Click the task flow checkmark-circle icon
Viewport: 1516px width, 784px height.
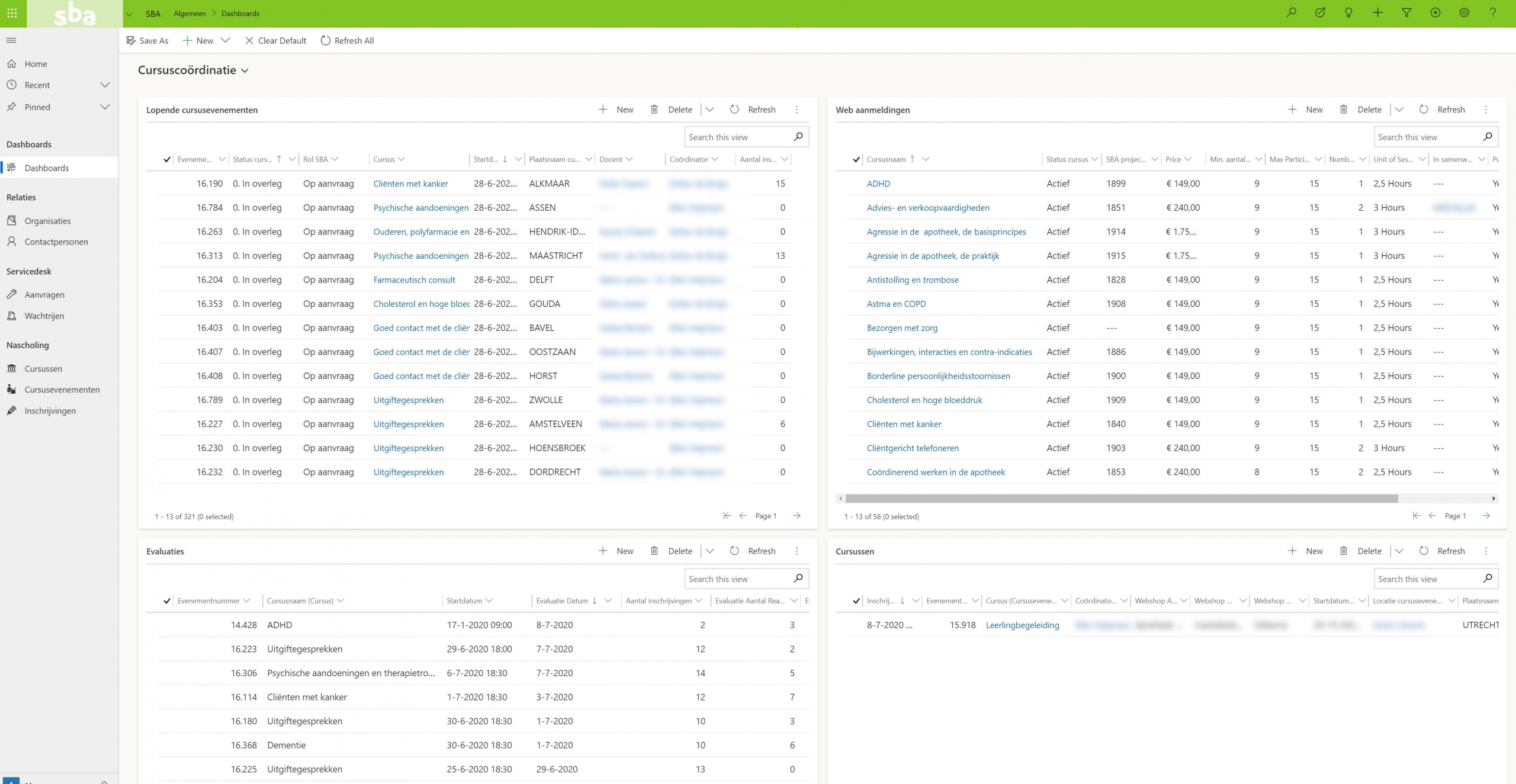click(x=1320, y=12)
